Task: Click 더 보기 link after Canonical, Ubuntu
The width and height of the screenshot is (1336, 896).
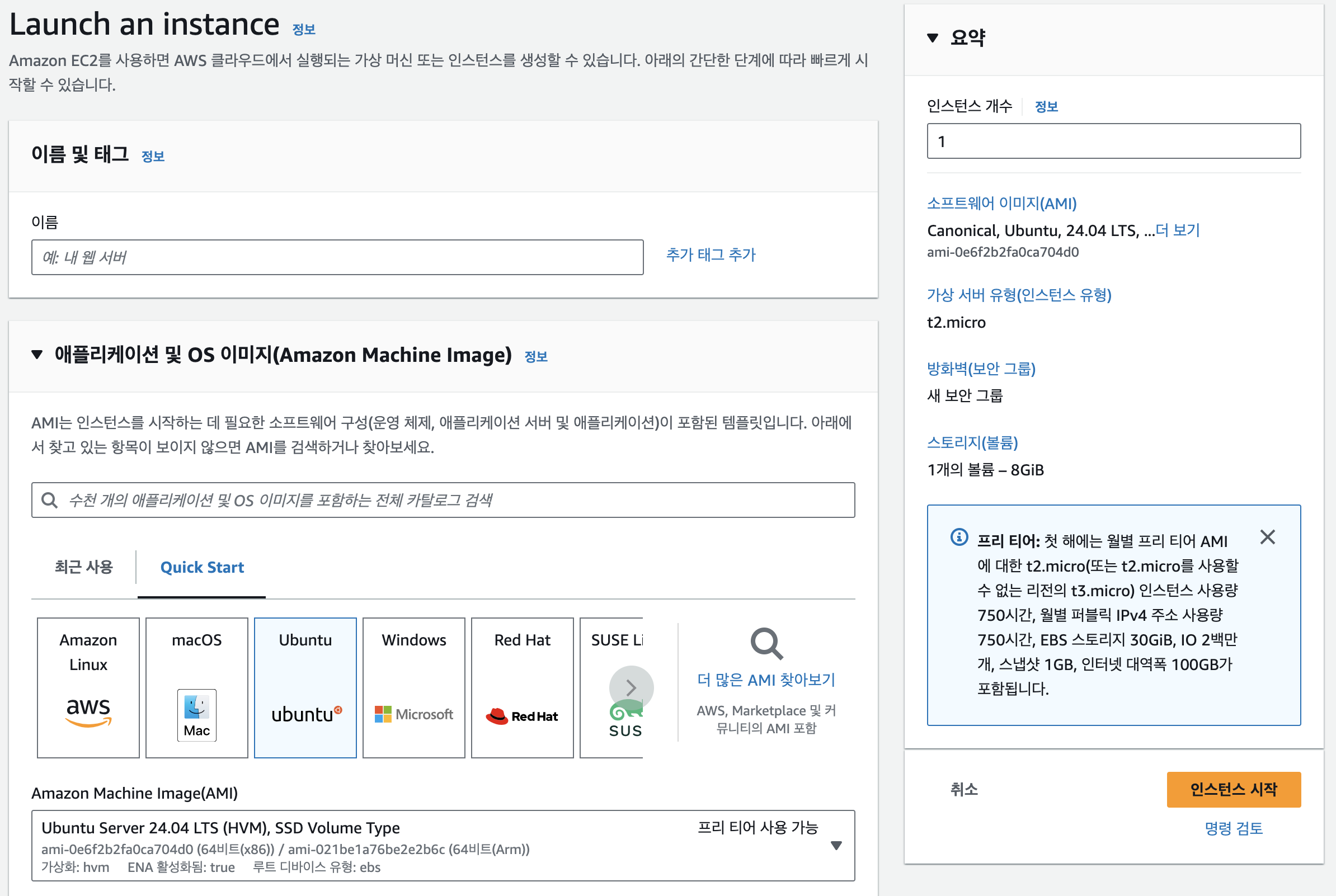Action: (x=1177, y=230)
